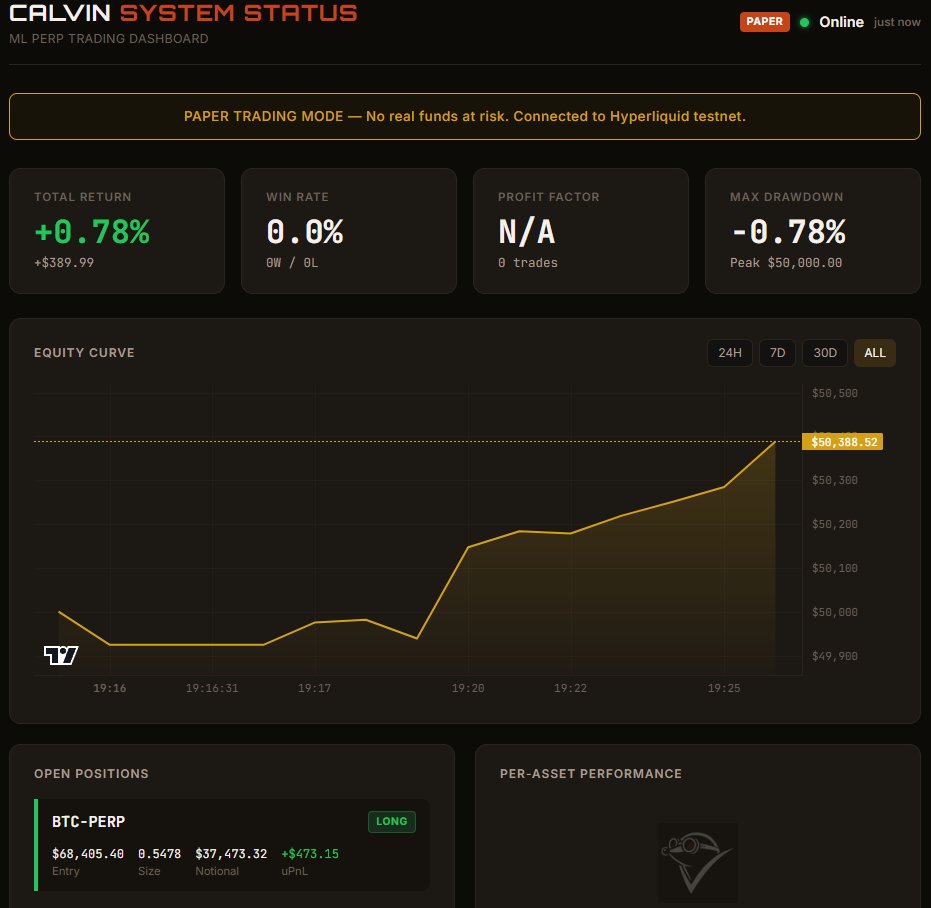Click the PAPER mode badge
This screenshot has height=908, width=931.
(764, 22)
